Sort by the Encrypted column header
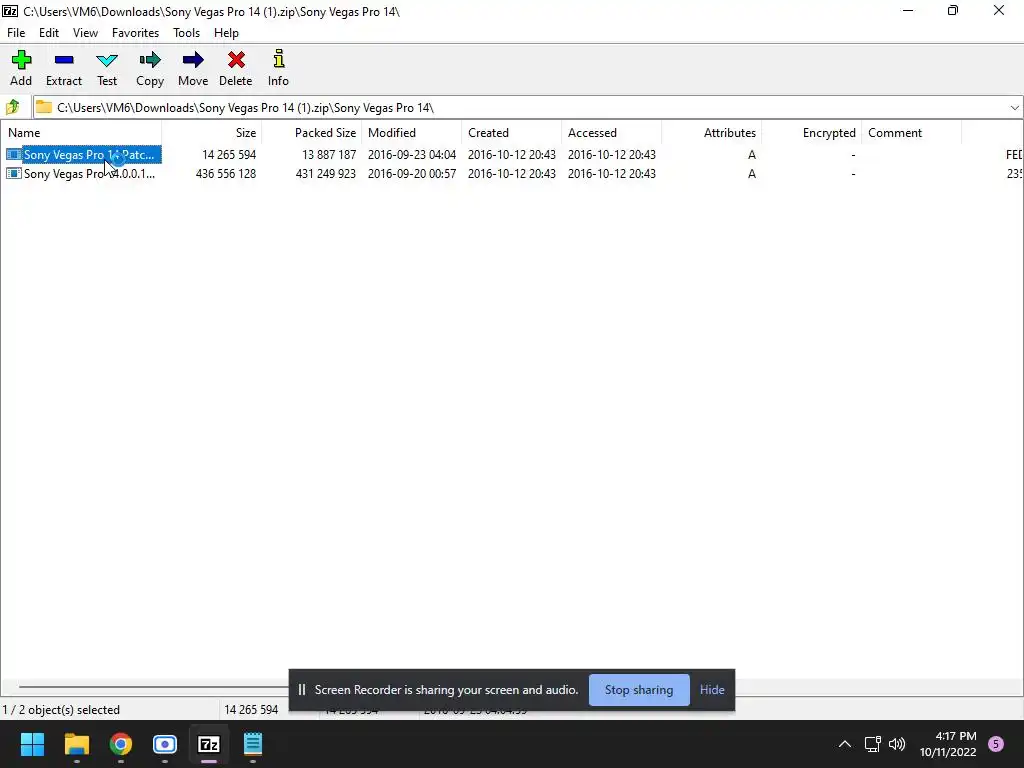 pyautogui.click(x=811, y=133)
